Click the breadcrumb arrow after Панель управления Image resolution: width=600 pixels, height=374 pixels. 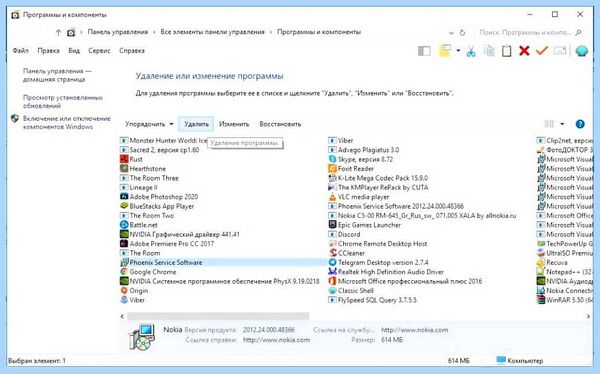154,32
